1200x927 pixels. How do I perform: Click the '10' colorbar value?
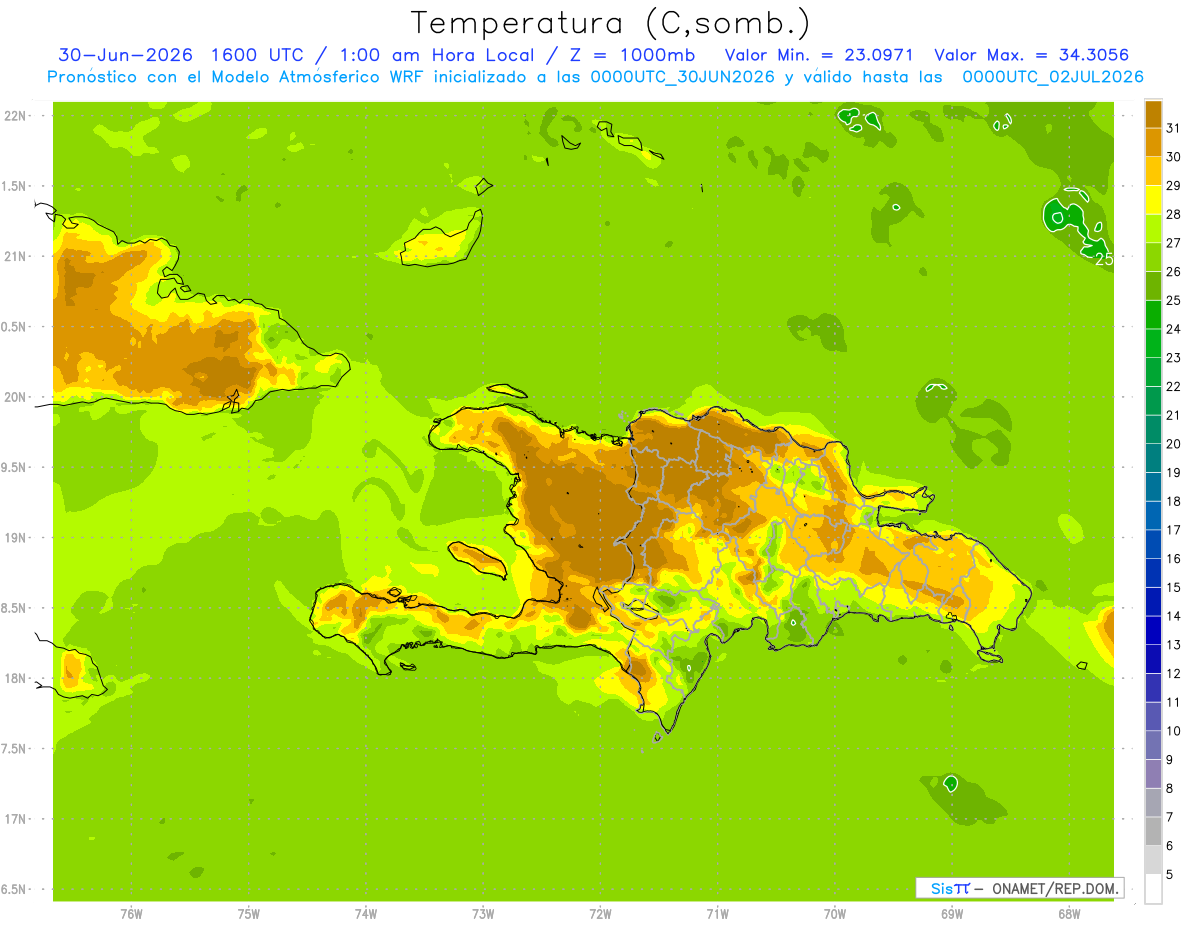[1175, 731]
